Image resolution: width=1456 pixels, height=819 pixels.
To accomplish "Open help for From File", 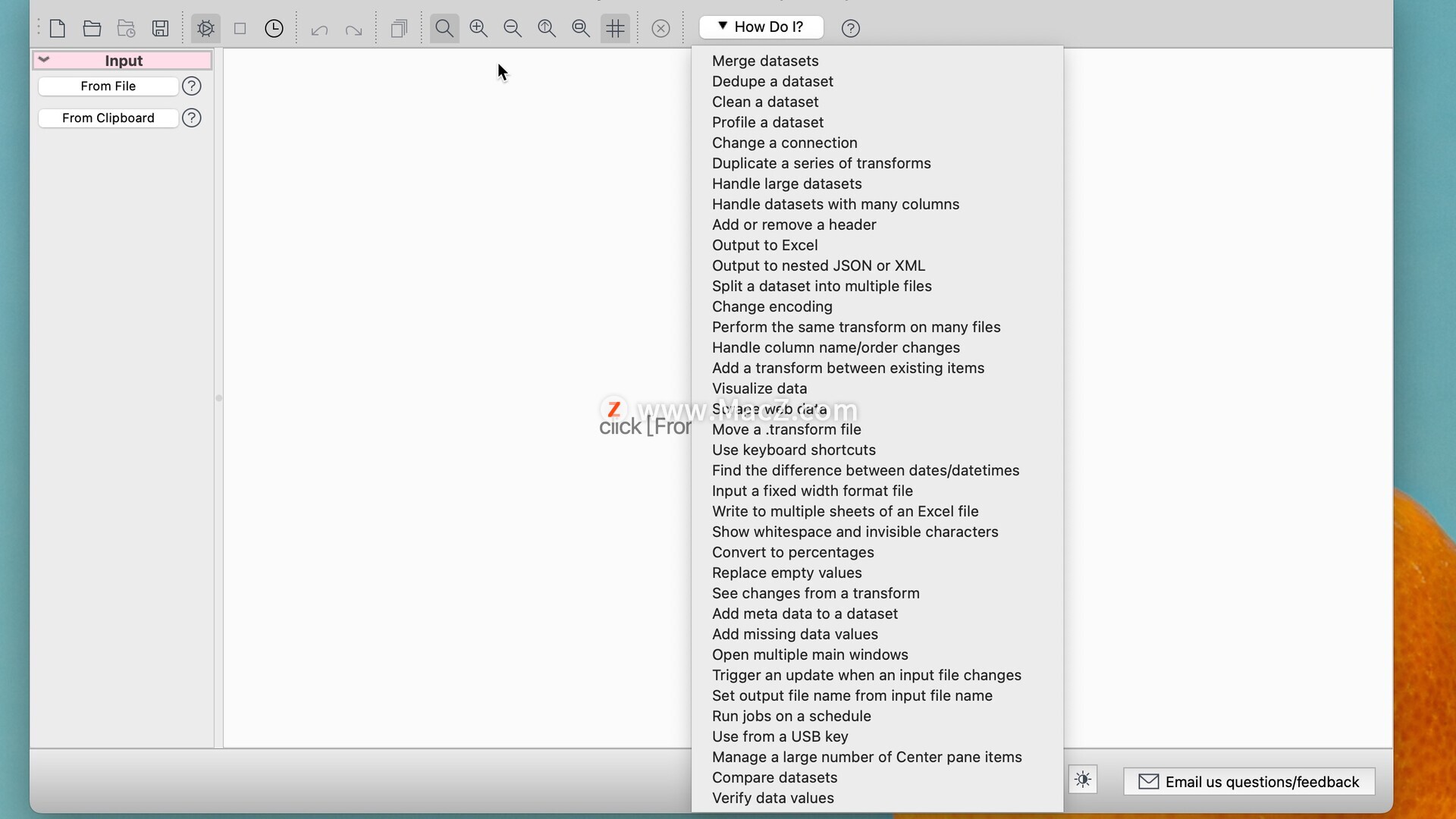I will point(192,86).
